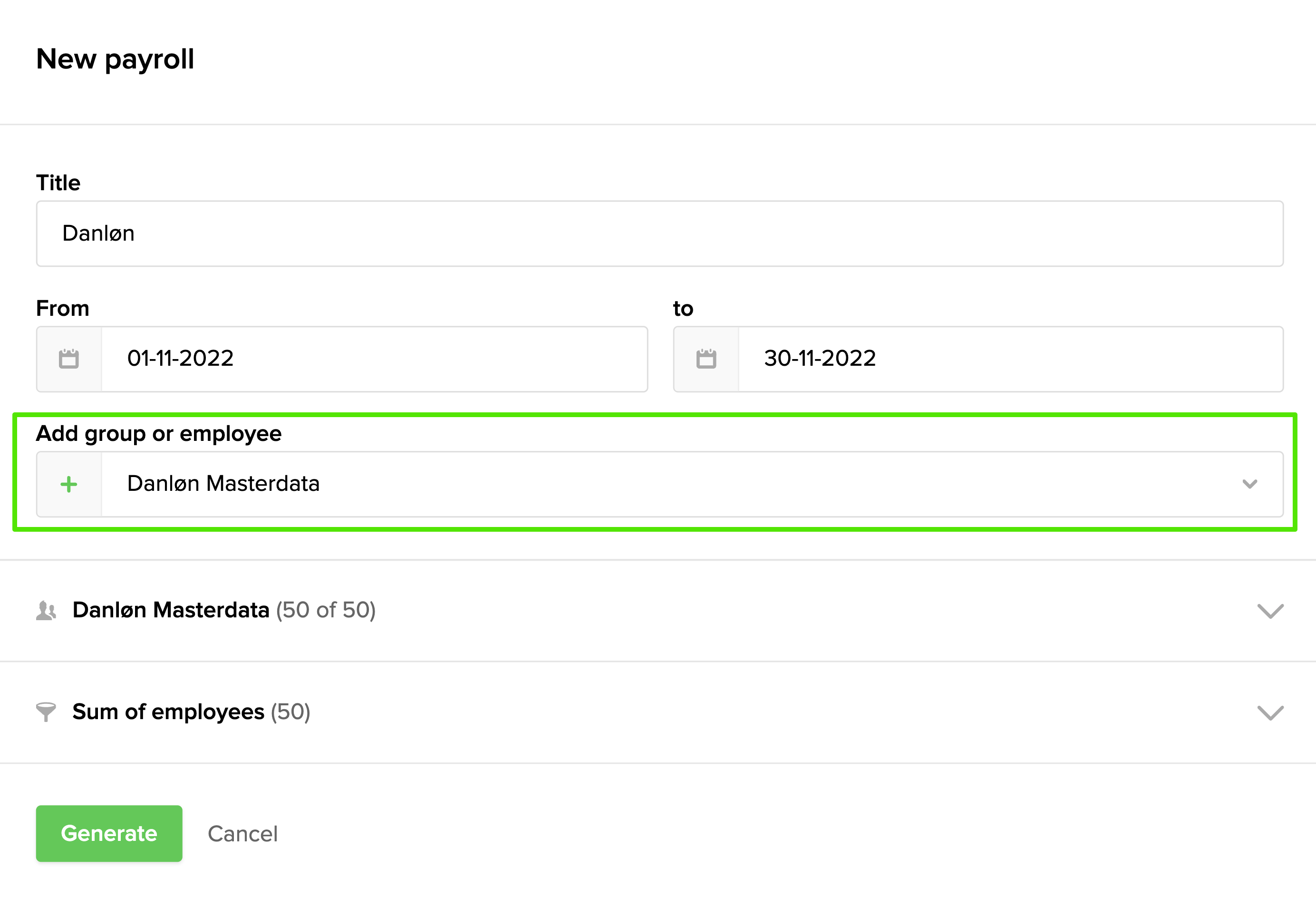Cancel the new payroll form
1316x897 pixels.
pyautogui.click(x=242, y=834)
